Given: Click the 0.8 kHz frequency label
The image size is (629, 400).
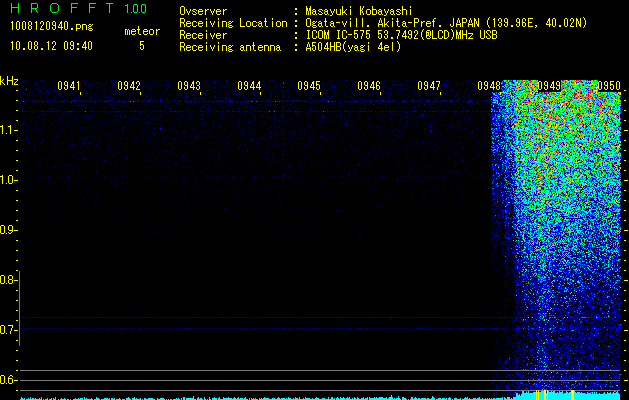Looking at the screenshot, I should (8, 280).
